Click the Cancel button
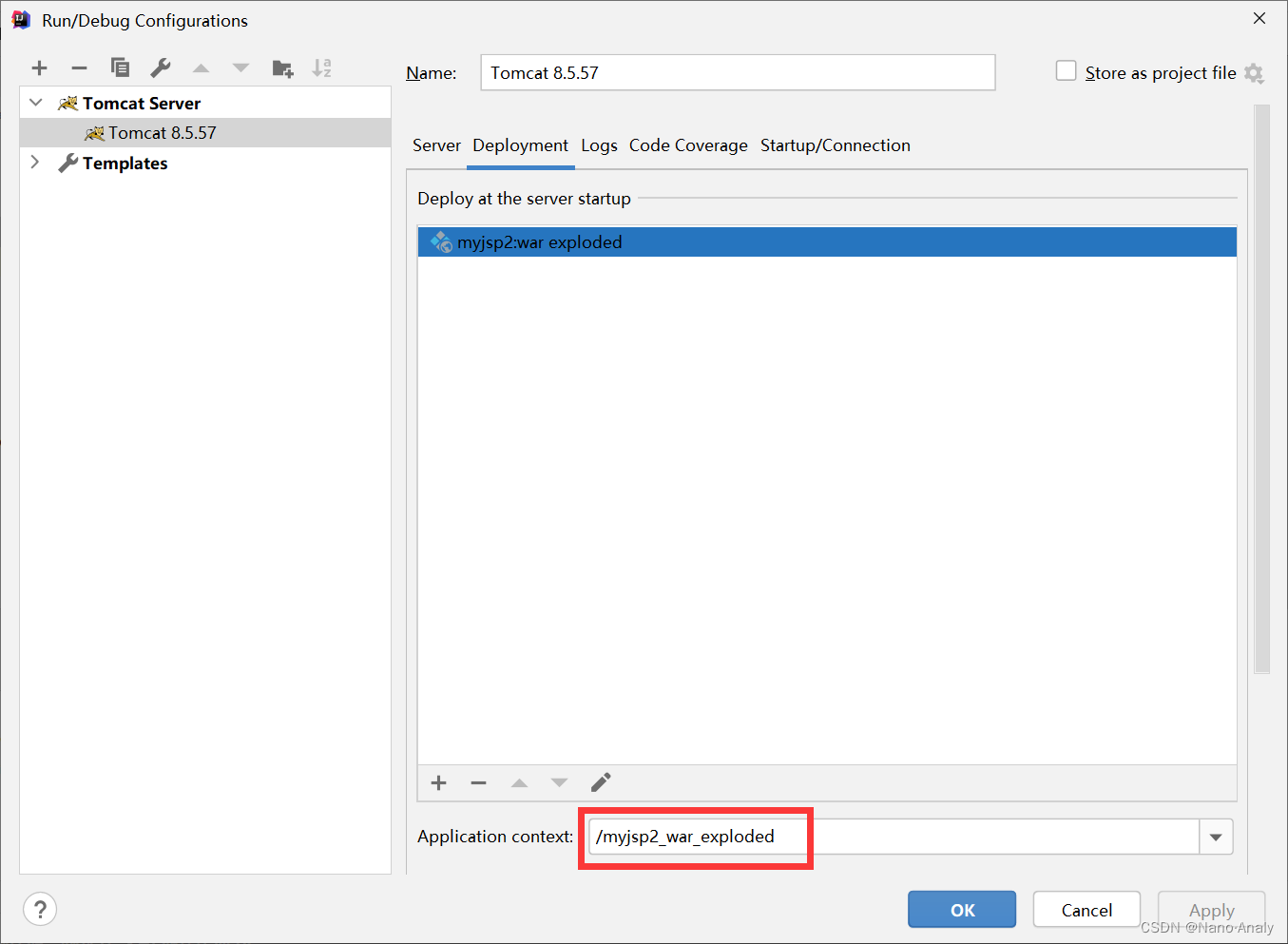Viewport: 1288px width, 944px height. (1086, 910)
